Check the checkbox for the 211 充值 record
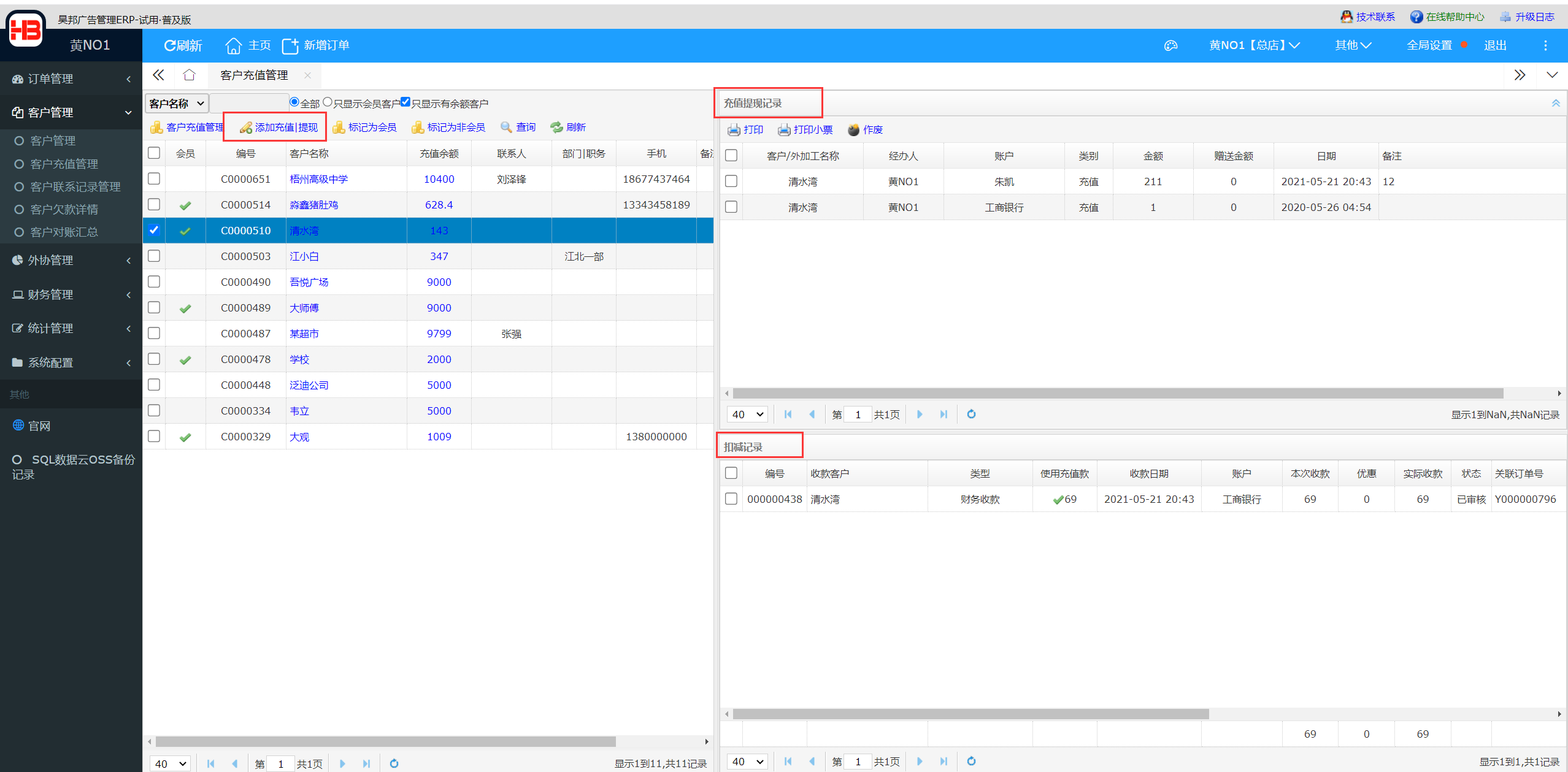 click(x=731, y=181)
